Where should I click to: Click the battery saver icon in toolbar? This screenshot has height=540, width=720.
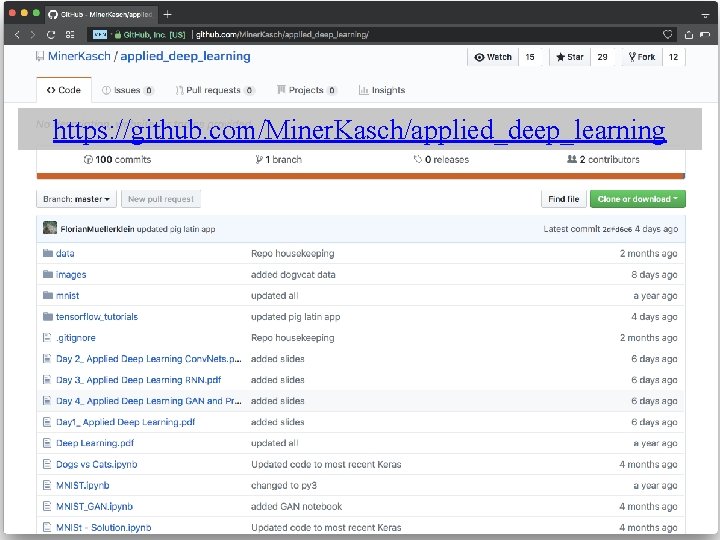click(x=705, y=34)
